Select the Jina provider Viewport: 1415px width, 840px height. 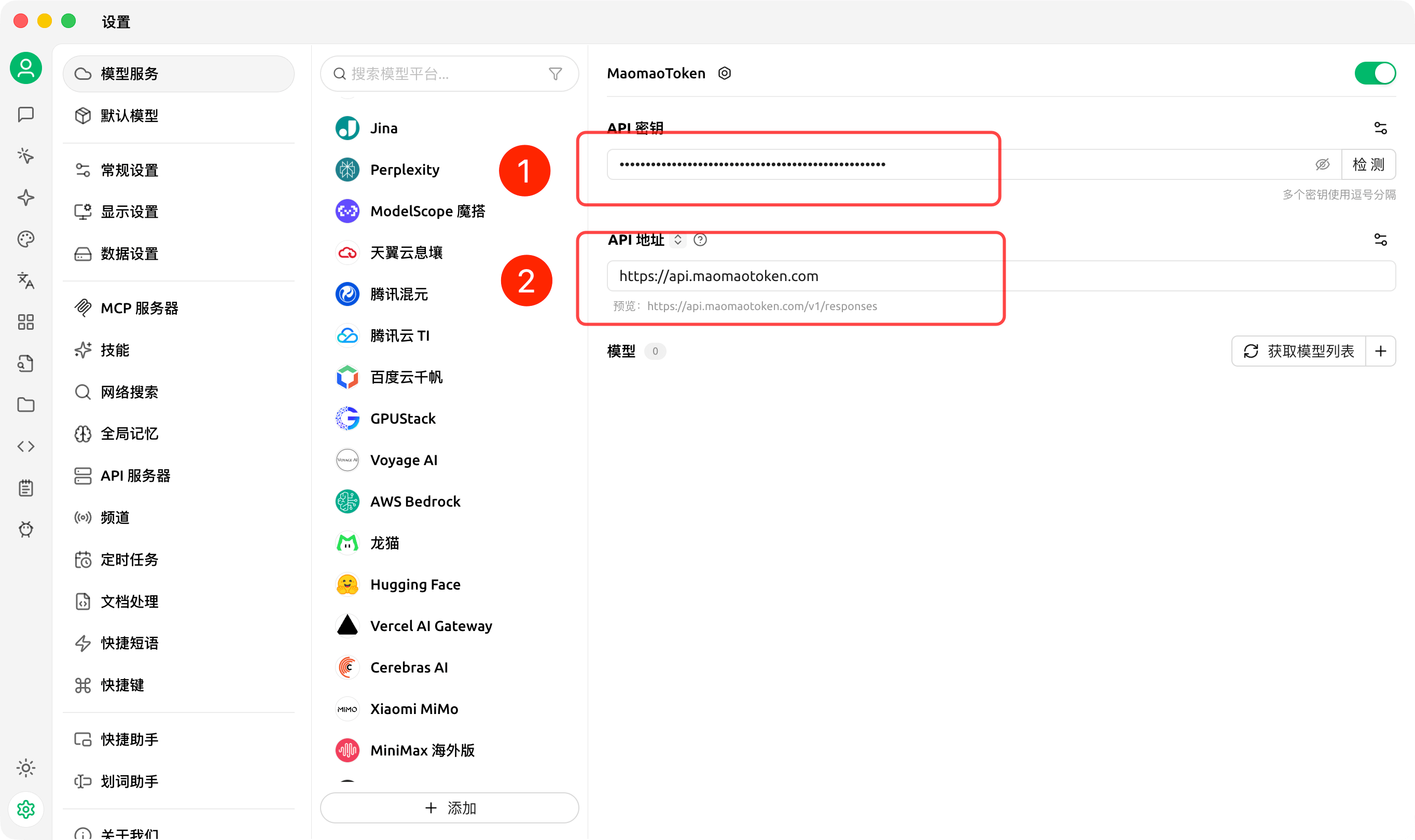point(450,128)
